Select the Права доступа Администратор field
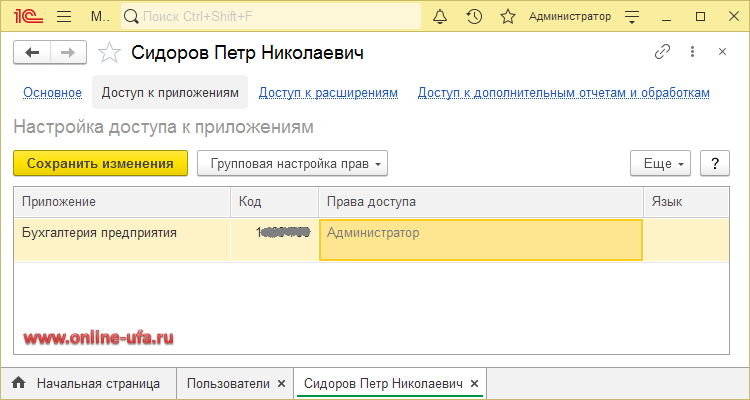This screenshot has width=750, height=400. [480, 240]
